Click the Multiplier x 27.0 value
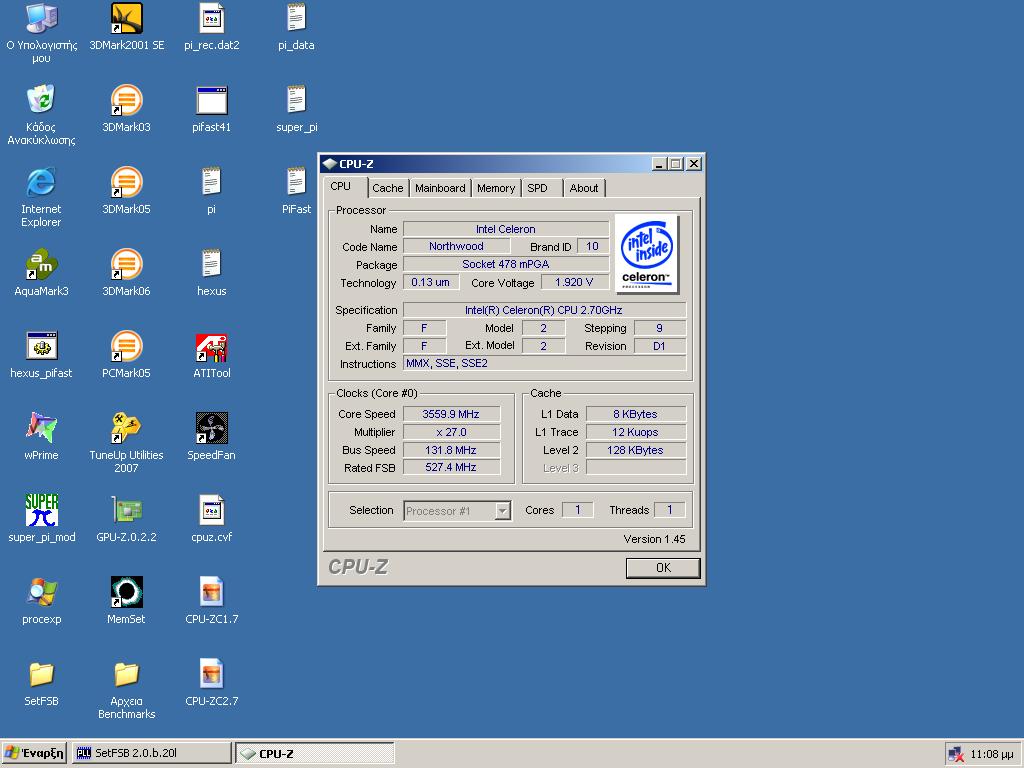1024x768 pixels. click(451, 432)
